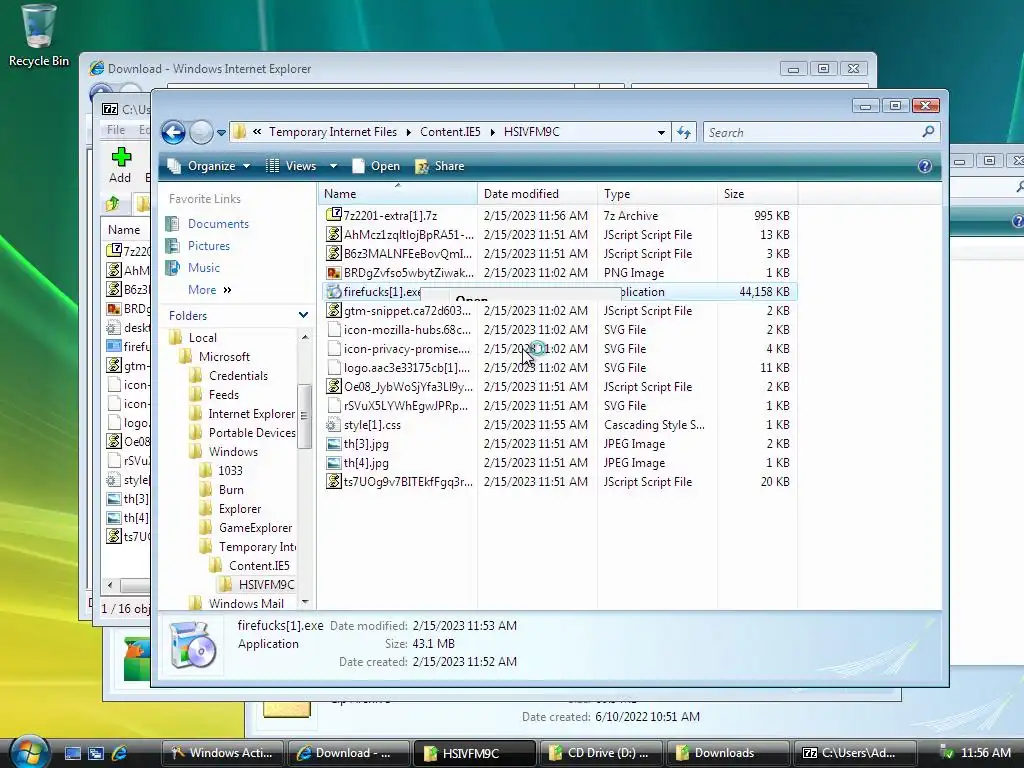Viewport: 1024px width, 768px height.
Task: Select the Local folder in tree
Action: (202, 338)
